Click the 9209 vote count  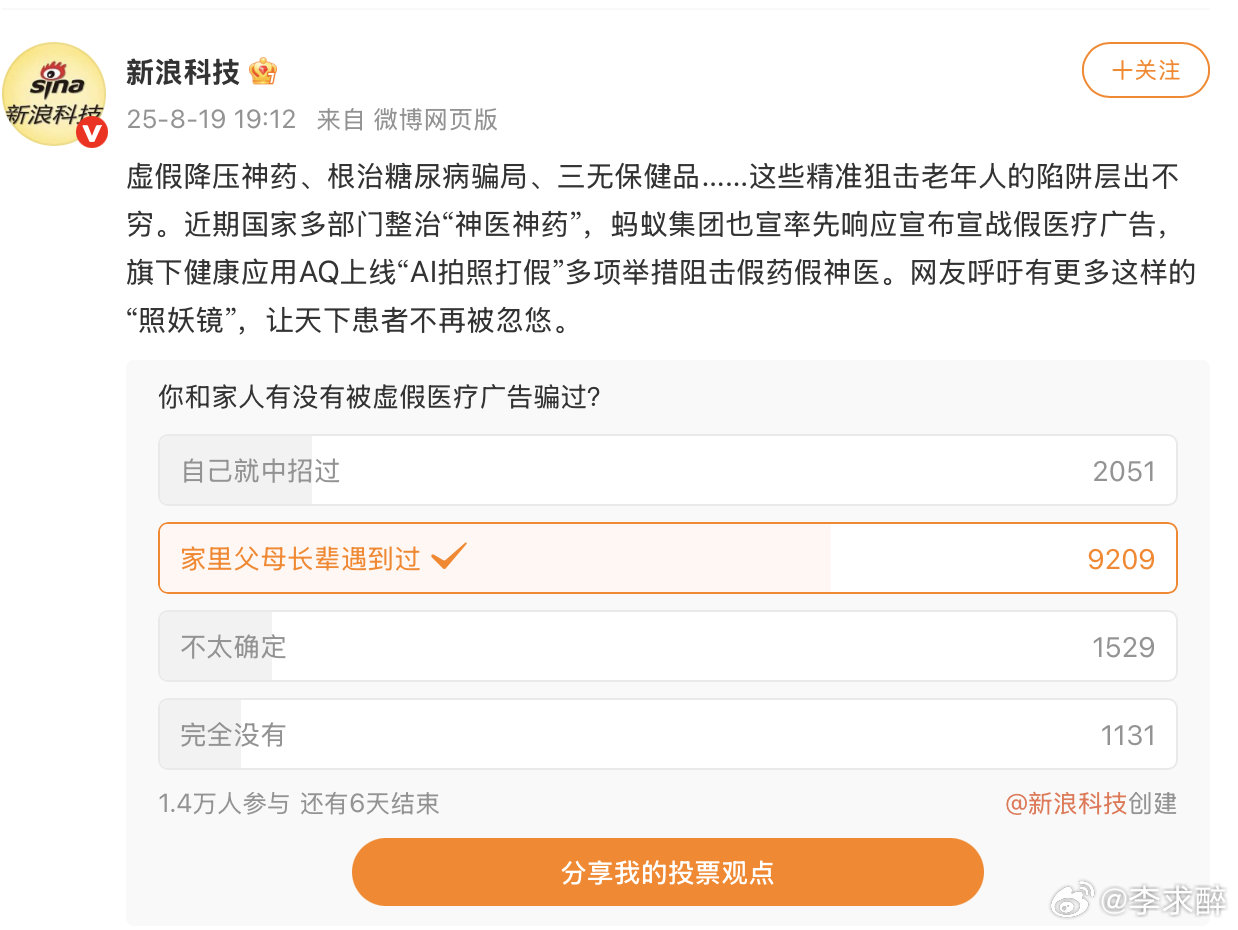pyautogui.click(x=1121, y=559)
